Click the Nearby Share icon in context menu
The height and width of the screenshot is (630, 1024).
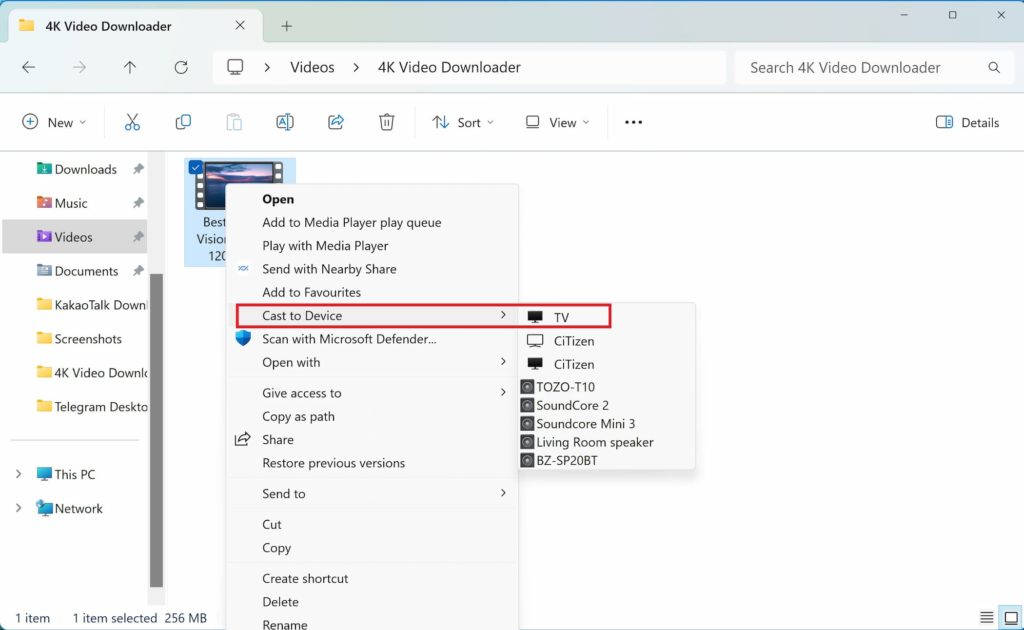(x=243, y=268)
